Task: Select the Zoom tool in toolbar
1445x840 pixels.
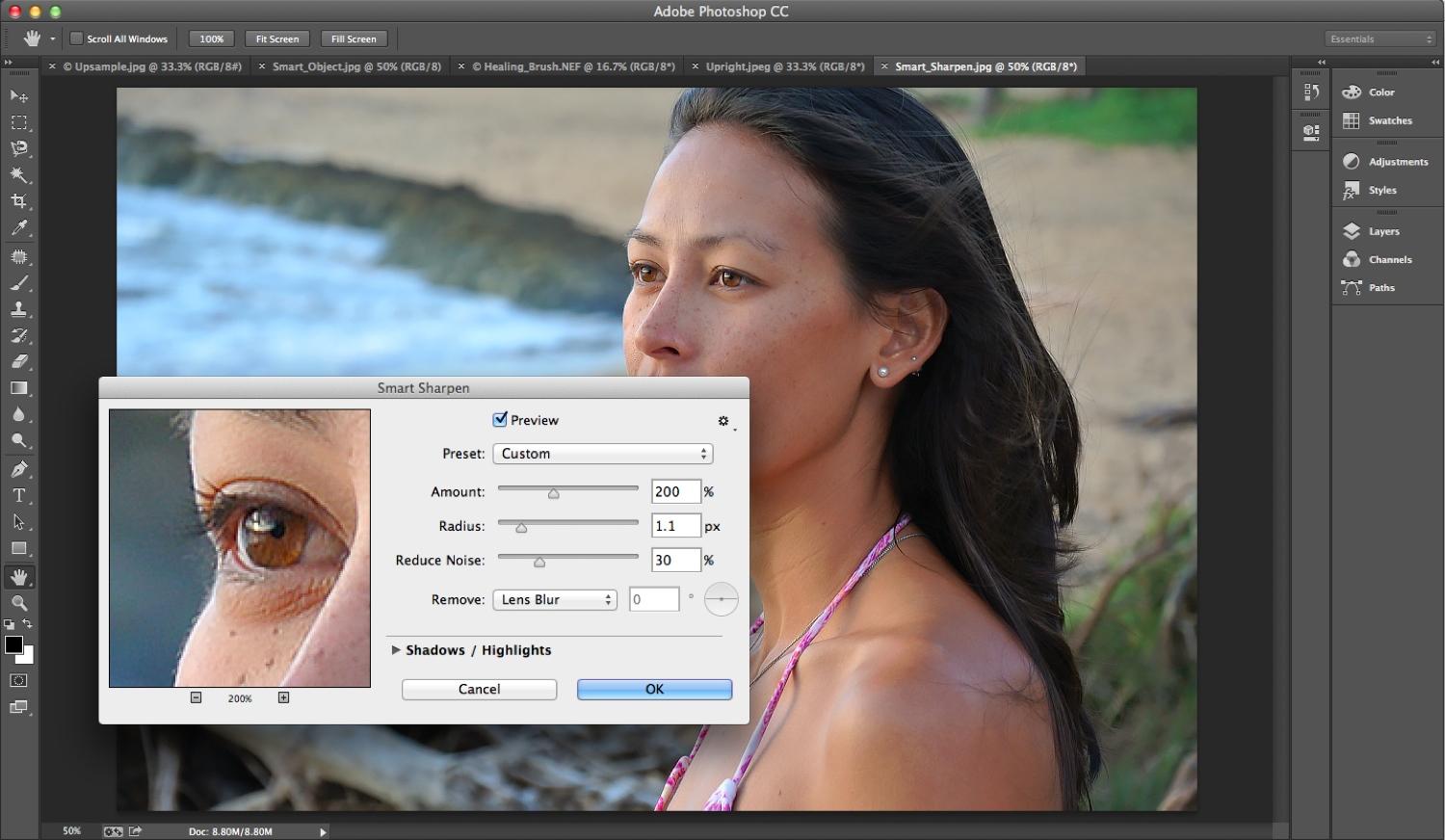Action: point(19,603)
